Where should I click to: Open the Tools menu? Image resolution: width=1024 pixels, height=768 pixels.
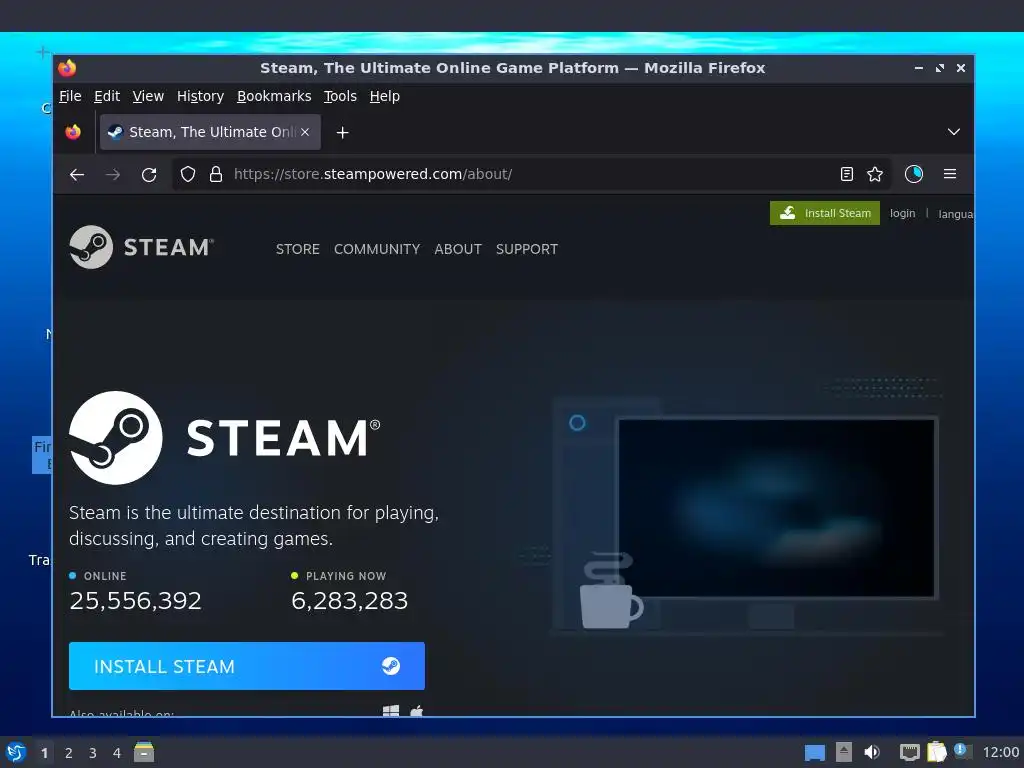coord(340,96)
